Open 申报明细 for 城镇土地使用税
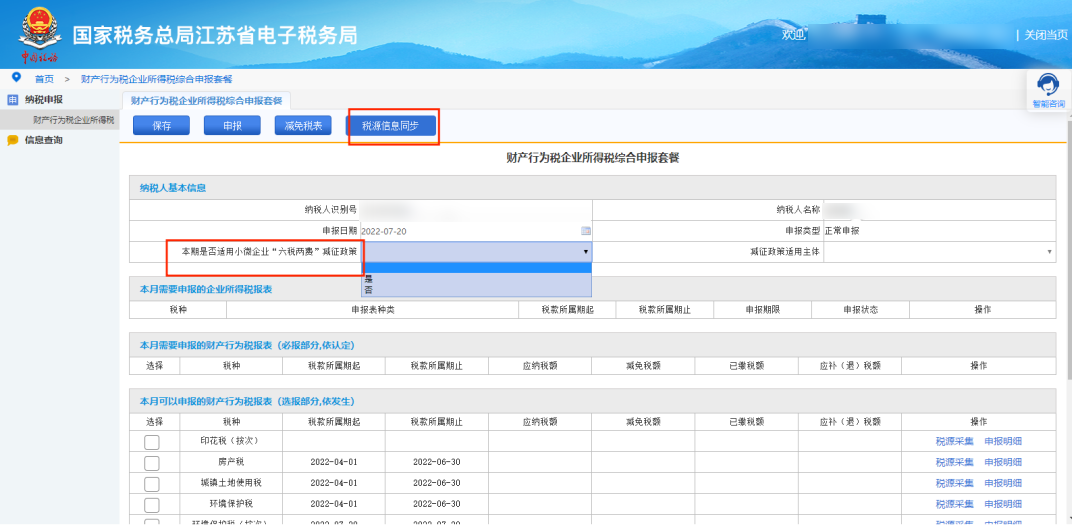Screen dimensions: 1072x527 [x=1003, y=483]
